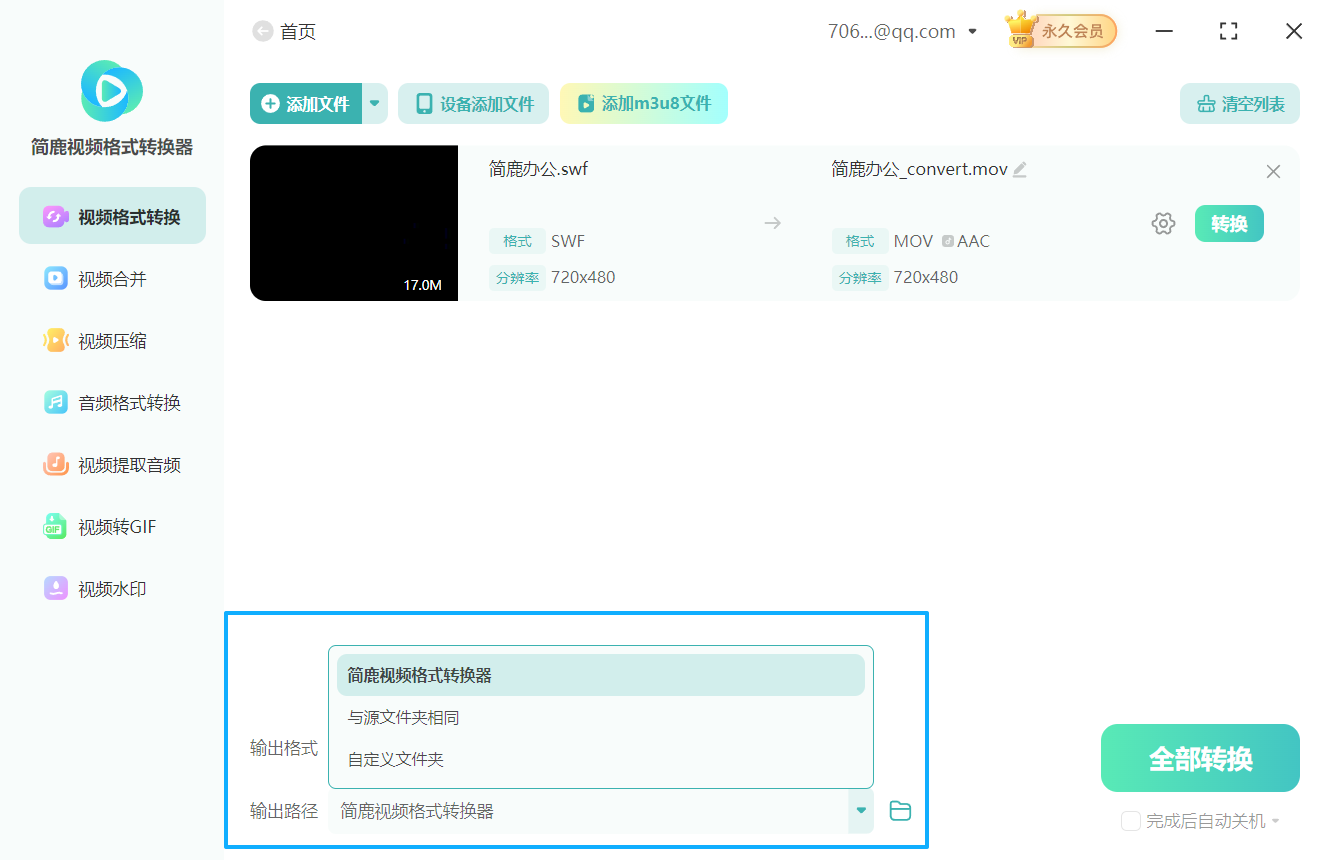Click the 全部转换 convert all button

[x=1200, y=757]
